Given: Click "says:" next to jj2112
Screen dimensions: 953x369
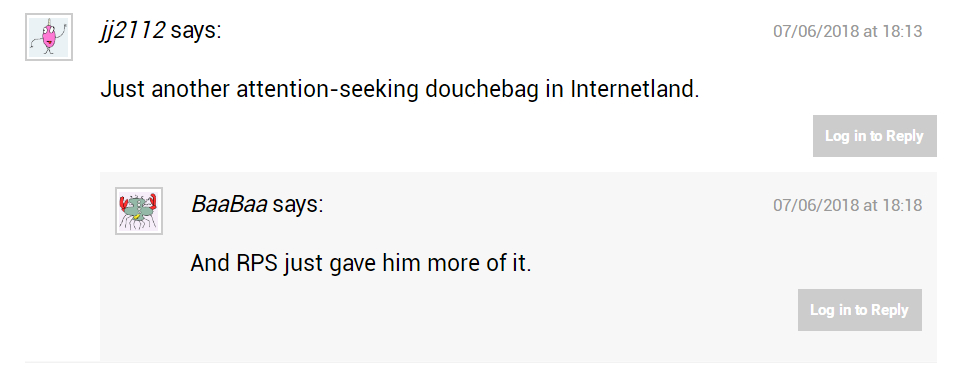Looking at the screenshot, I should coord(196,30).
